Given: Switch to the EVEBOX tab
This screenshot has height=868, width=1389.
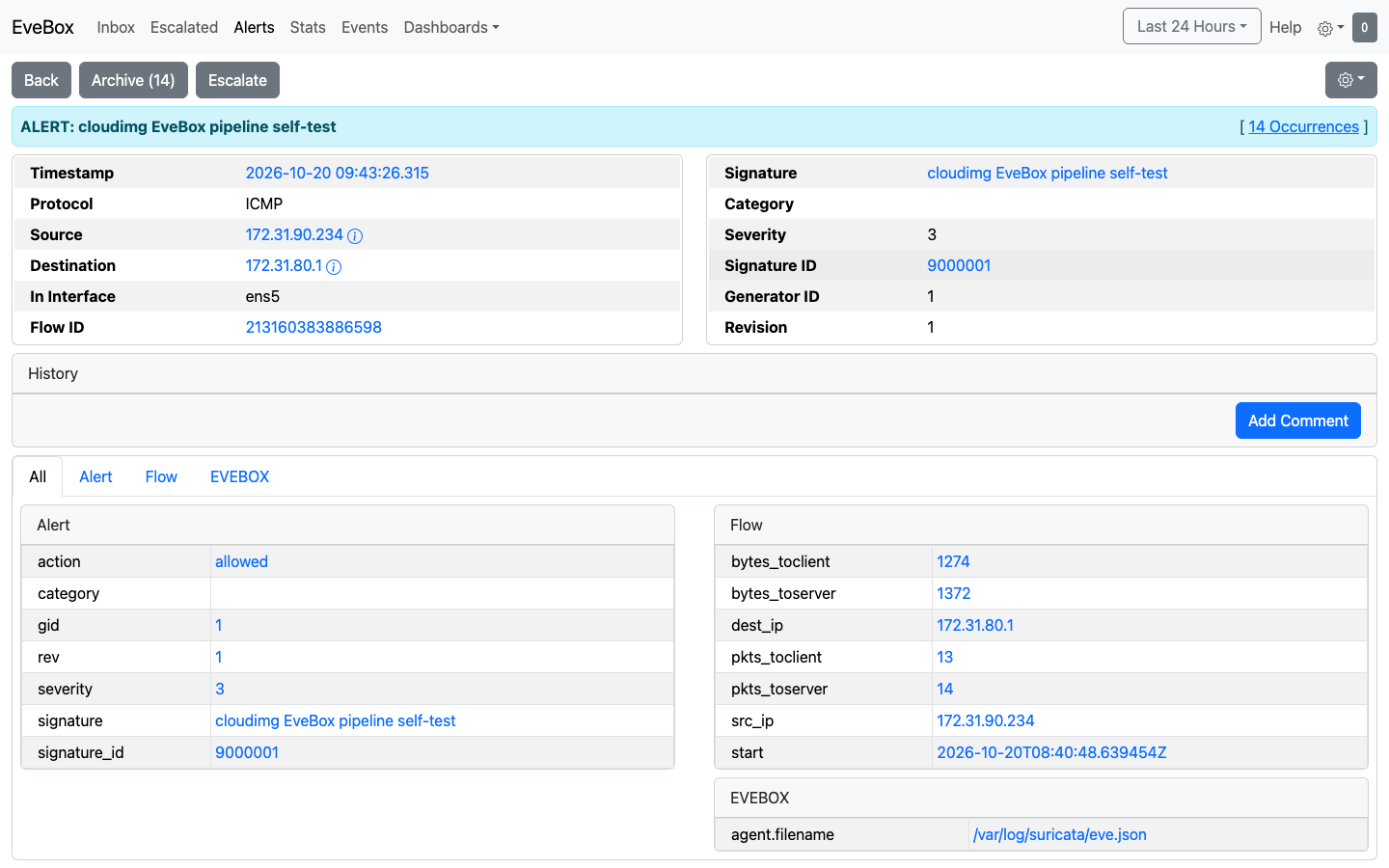Looking at the screenshot, I should tap(239, 476).
